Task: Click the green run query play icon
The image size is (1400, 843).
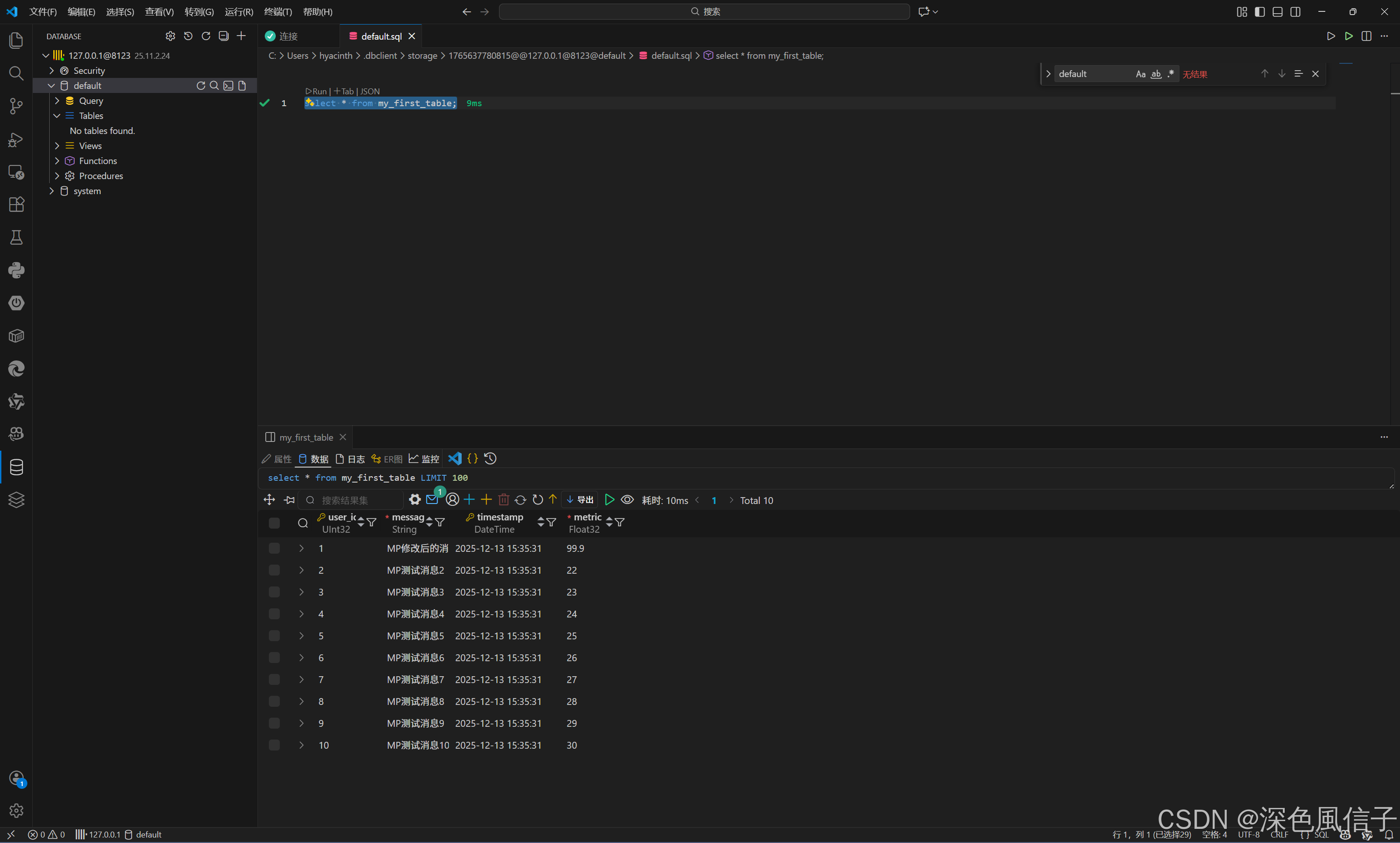Action: click(x=609, y=500)
